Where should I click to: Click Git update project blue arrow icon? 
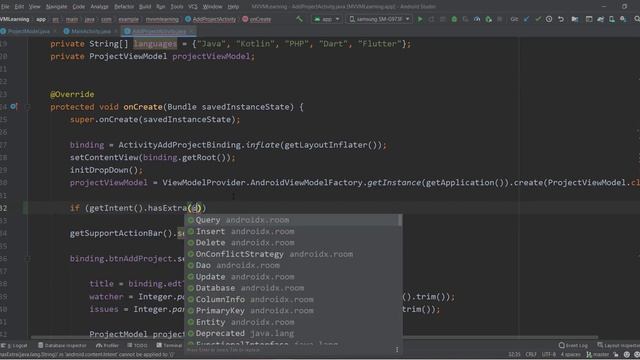pos(527,19)
